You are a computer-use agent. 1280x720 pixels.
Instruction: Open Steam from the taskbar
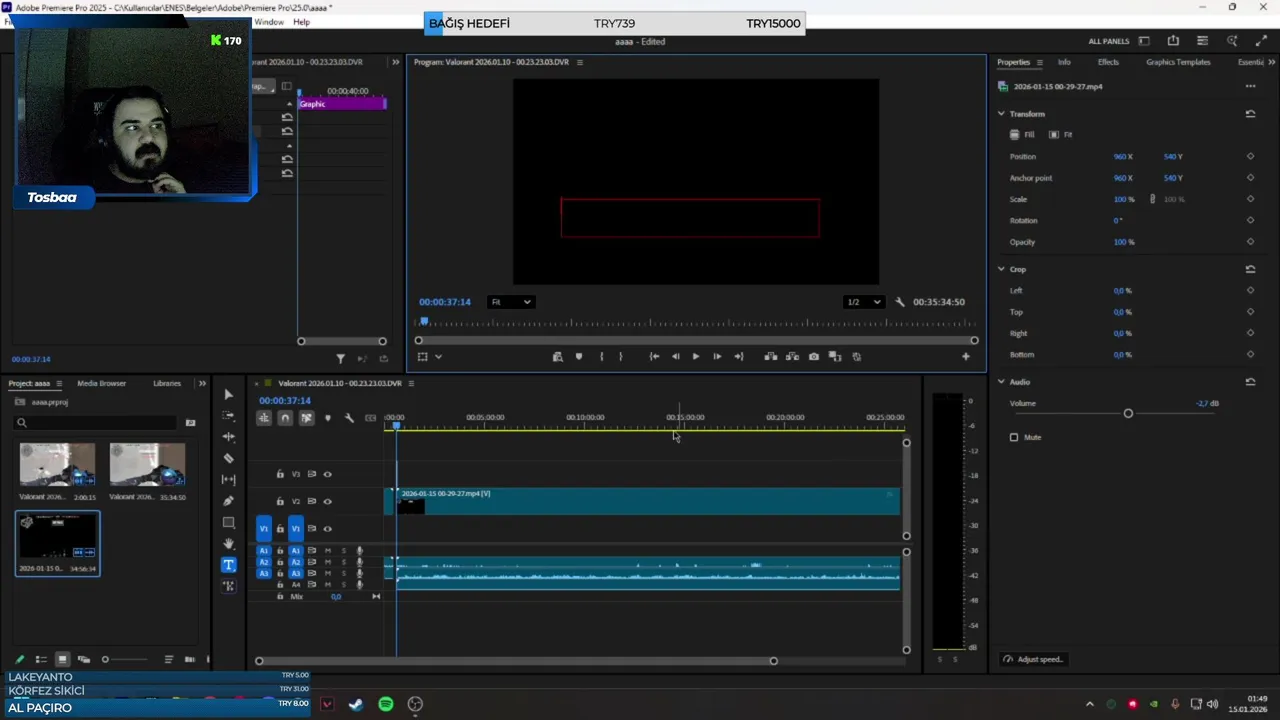coord(356,704)
